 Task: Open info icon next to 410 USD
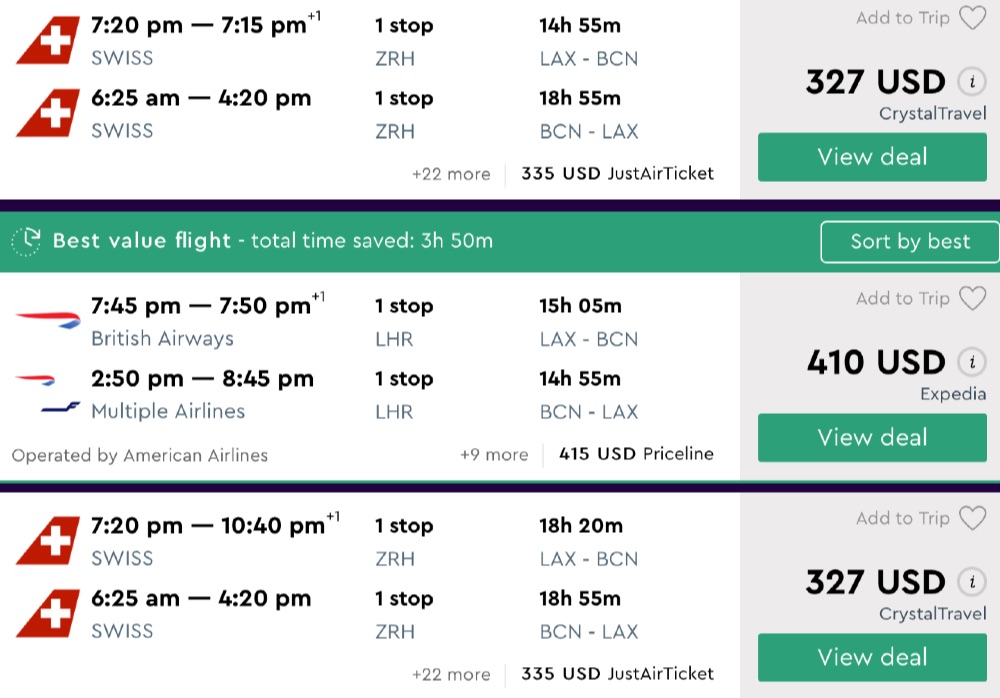click(970, 362)
